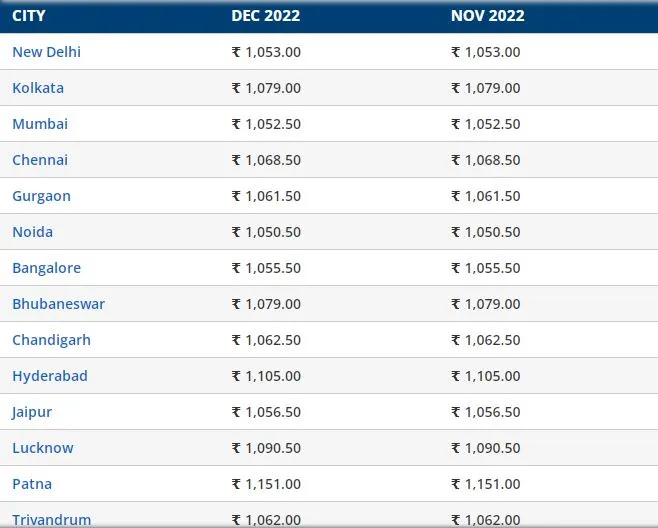Click the Chandigarh link
Image resolution: width=658 pixels, height=528 pixels.
point(51,340)
